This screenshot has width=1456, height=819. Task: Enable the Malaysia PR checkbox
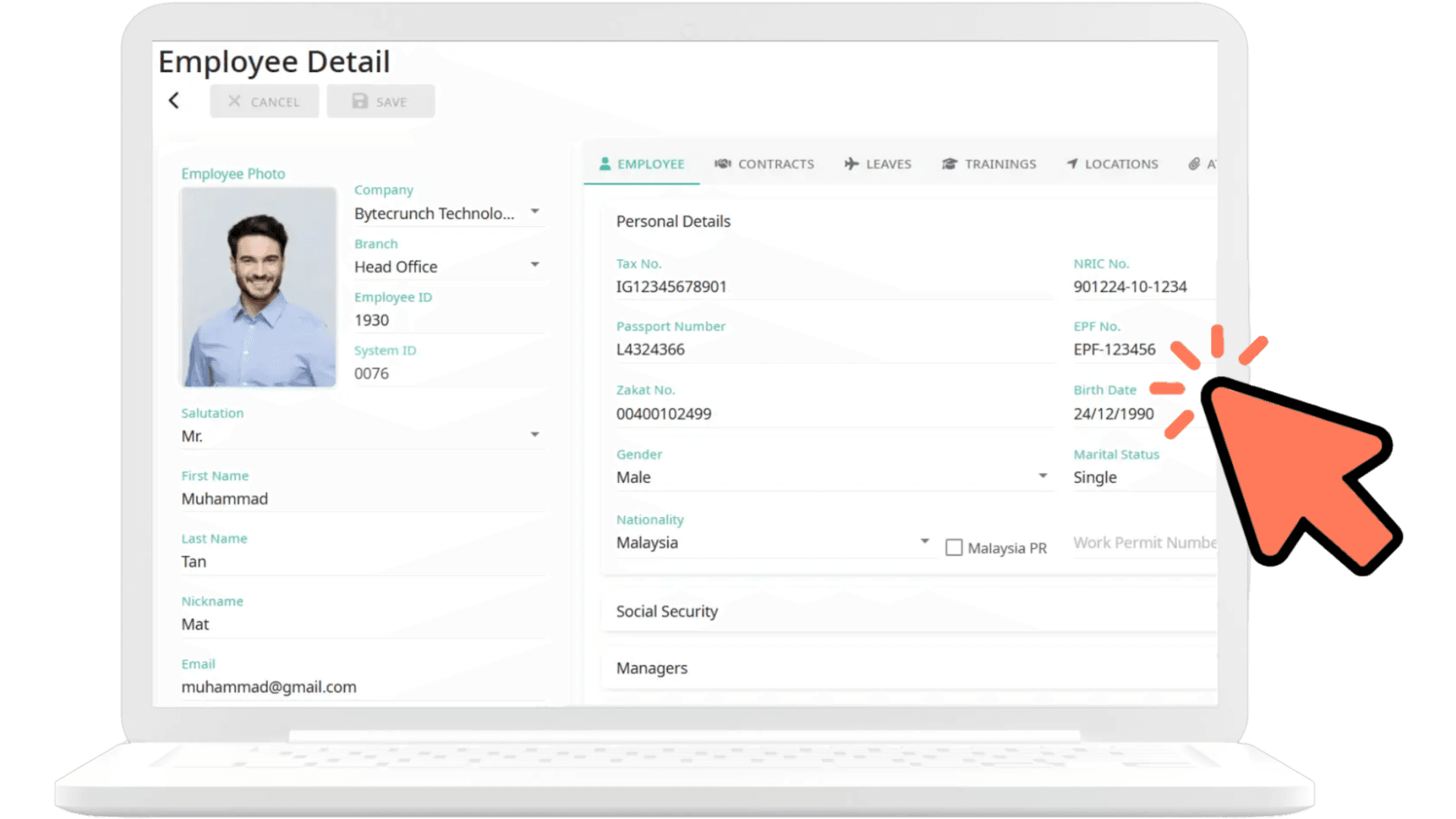[954, 548]
